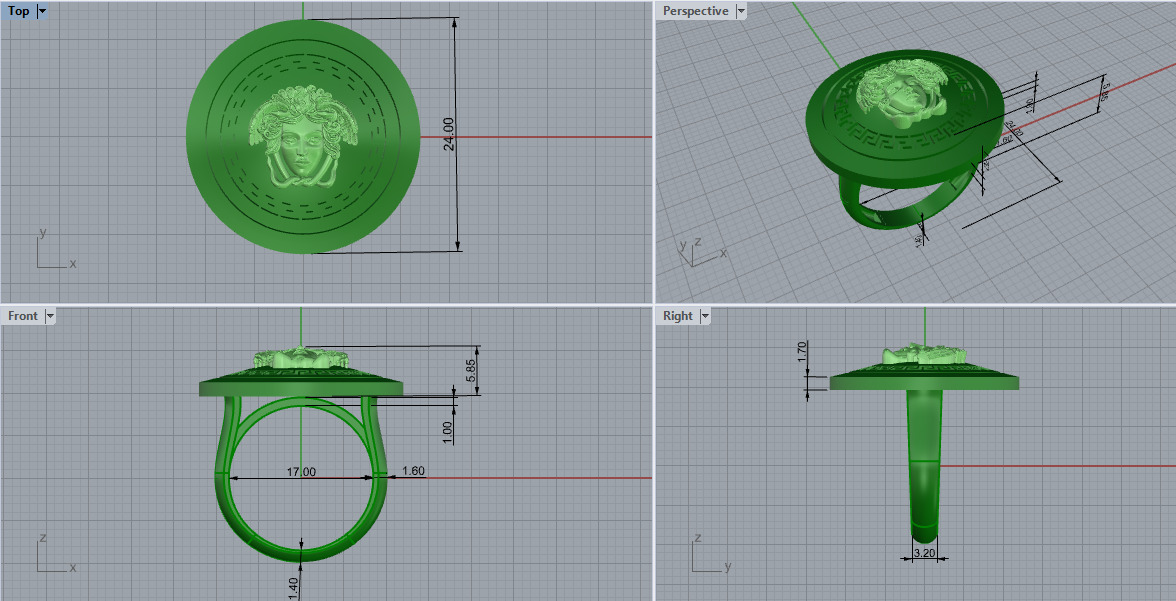The width and height of the screenshot is (1176, 601).
Task: Select the 17.00 inner diameter dimension
Action: pos(301,471)
